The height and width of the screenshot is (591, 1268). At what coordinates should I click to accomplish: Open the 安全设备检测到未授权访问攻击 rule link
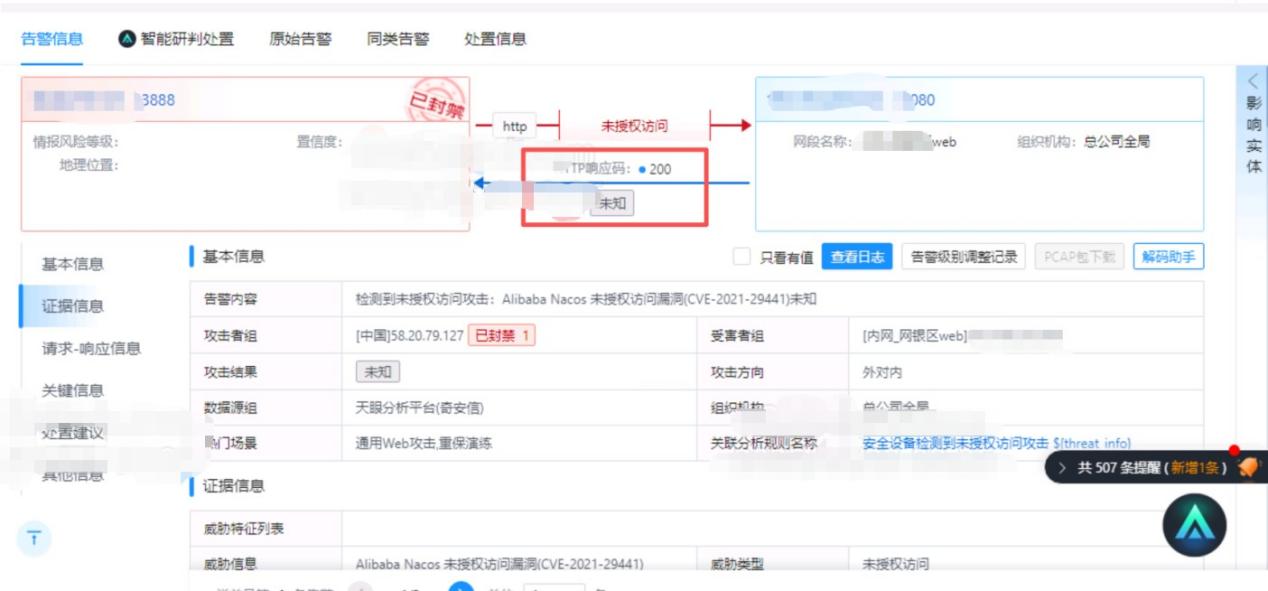pyautogui.click(x=996, y=443)
